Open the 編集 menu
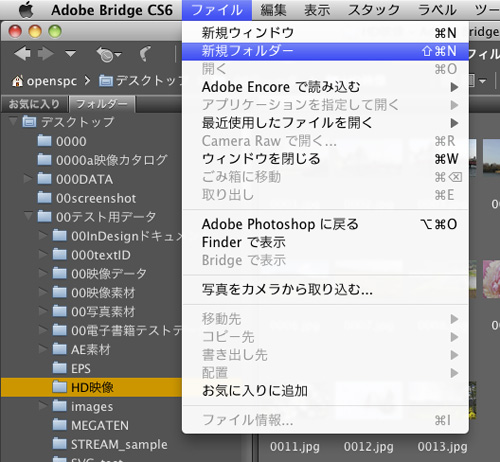The image size is (500, 462). [x=273, y=10]
